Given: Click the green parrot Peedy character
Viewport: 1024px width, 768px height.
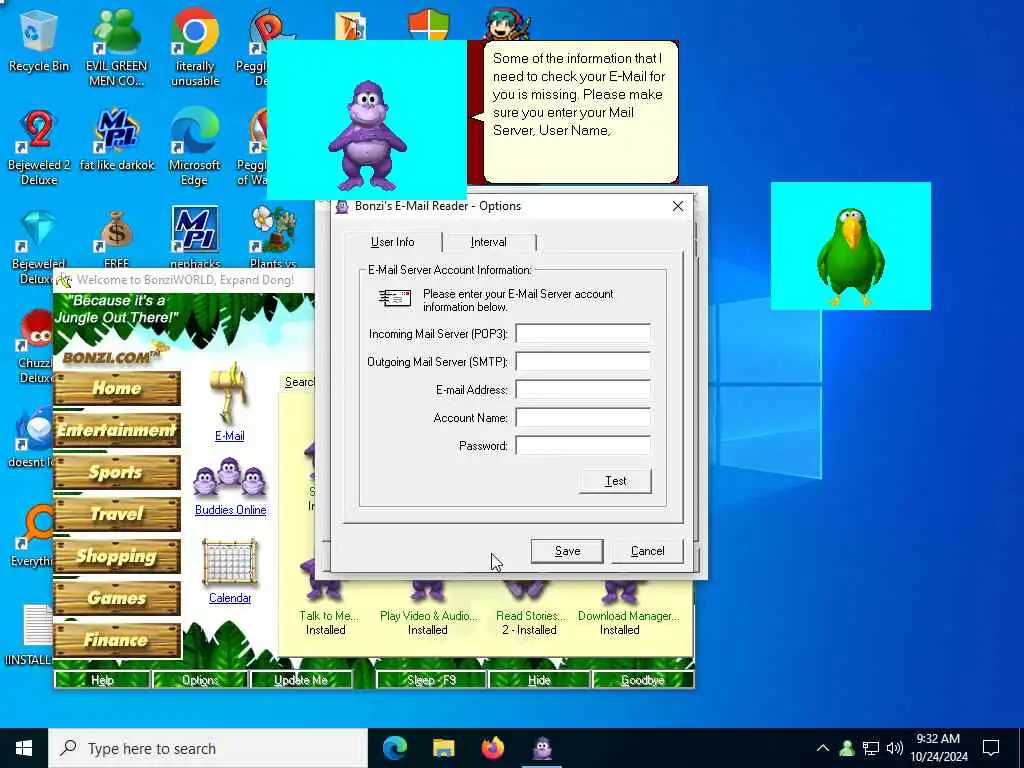Looking at the screenshot, I should [x=850, y=256].
